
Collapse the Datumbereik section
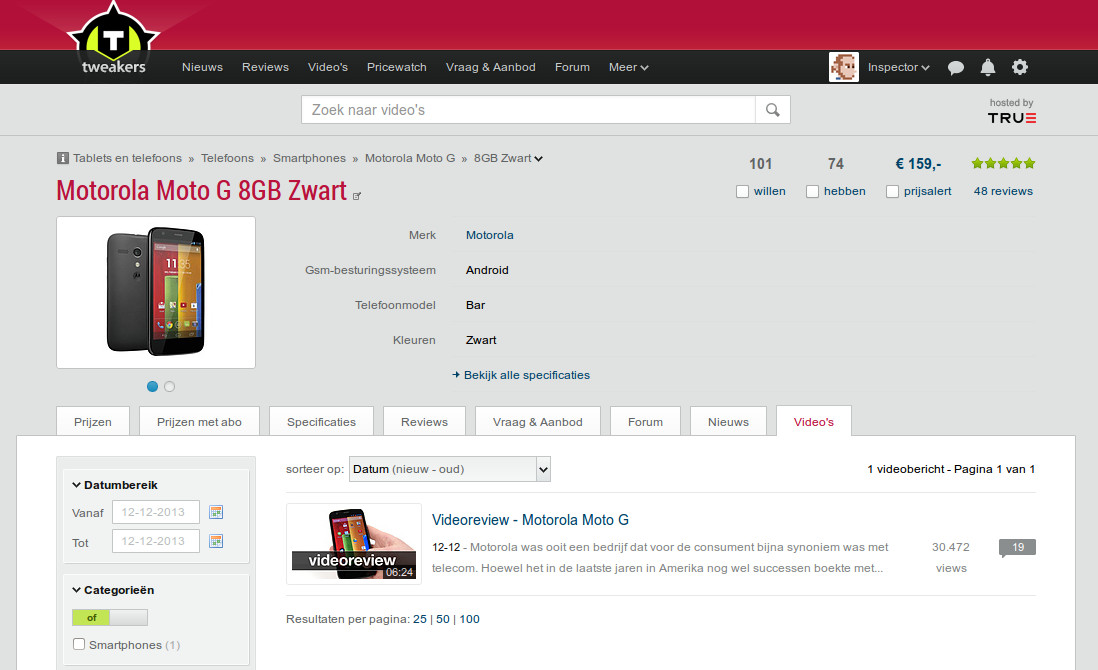[115, 485]
